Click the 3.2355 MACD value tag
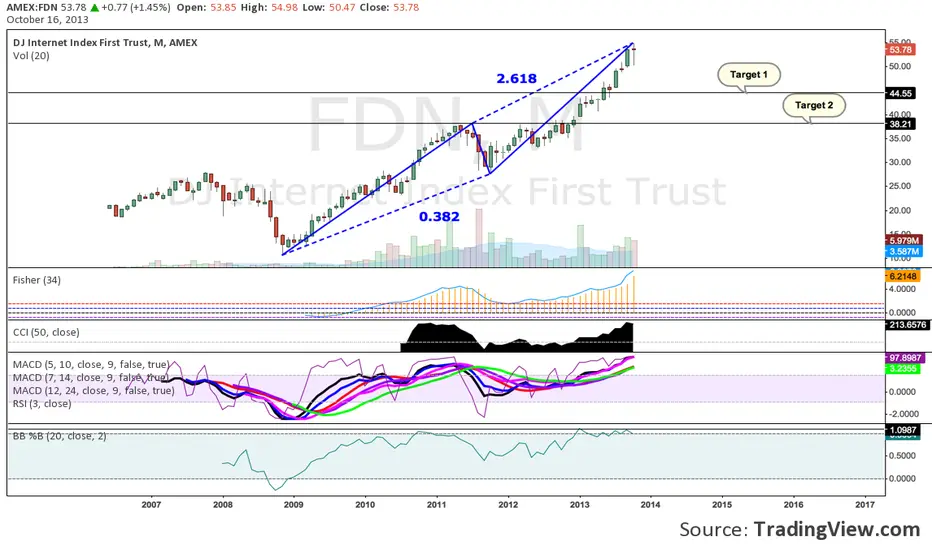This screenshot has height=550, width=932. (903, 369)
